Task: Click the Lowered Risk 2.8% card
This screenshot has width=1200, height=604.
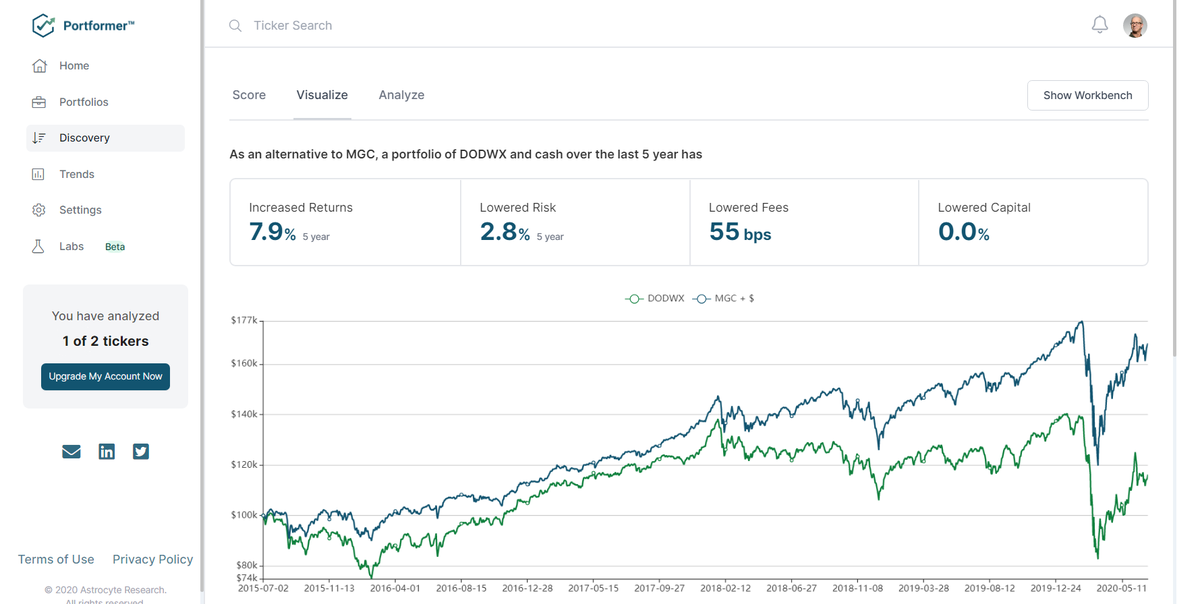Action: [x=575, y=222]
